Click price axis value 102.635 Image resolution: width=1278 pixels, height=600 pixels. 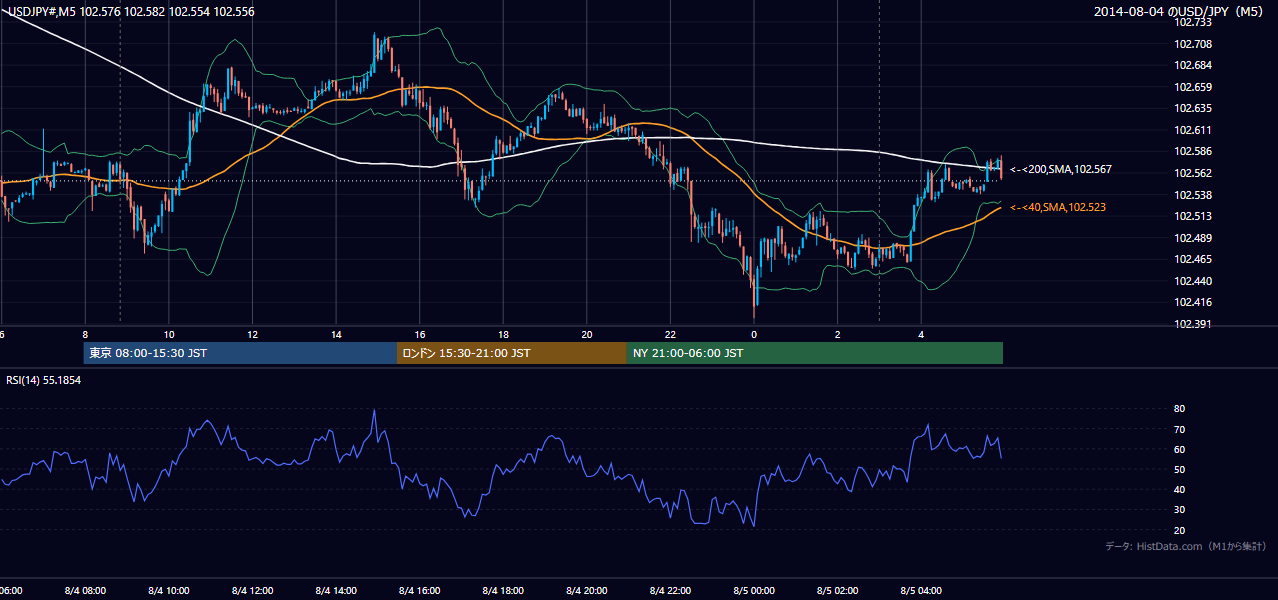point(1194,108)
